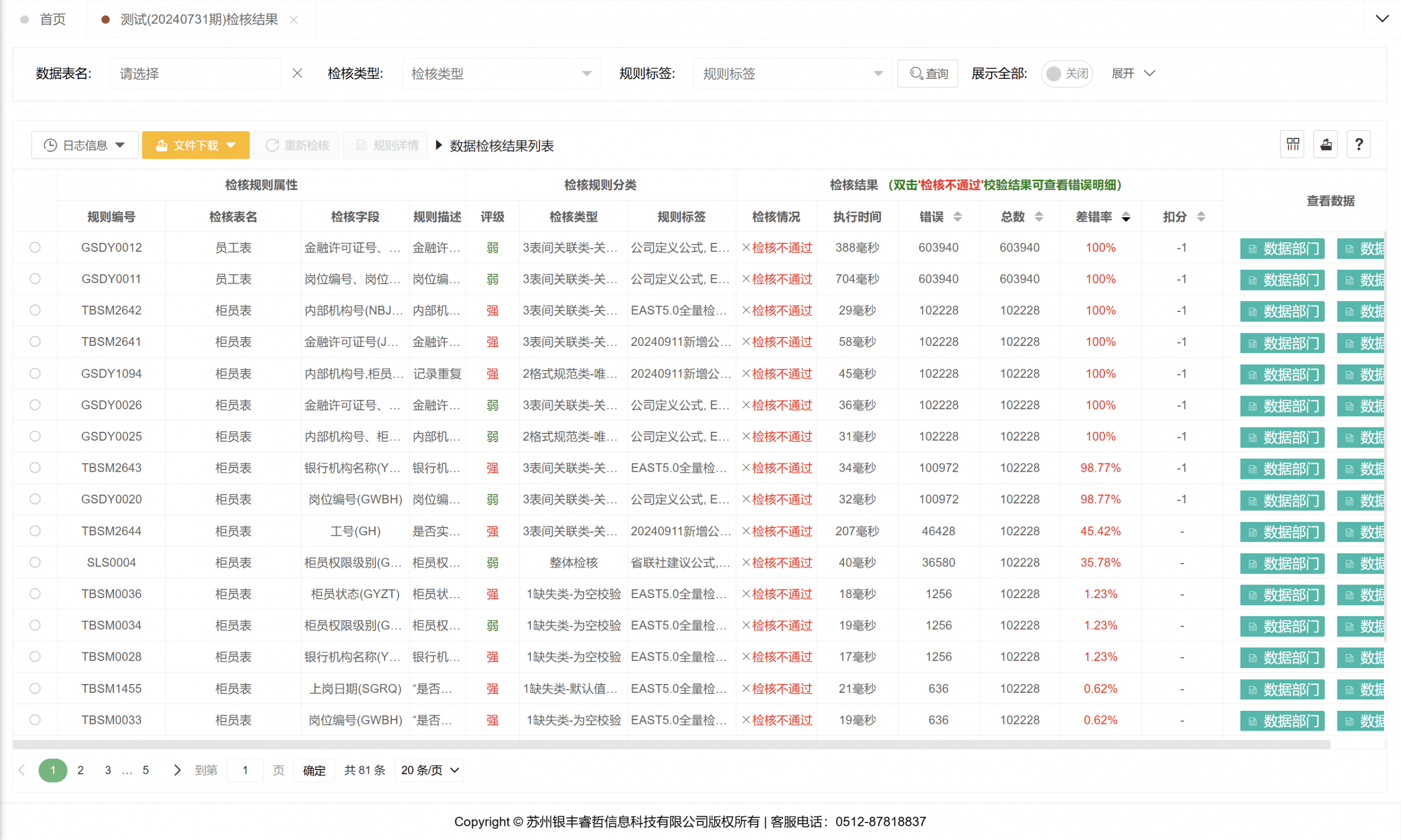
Task: Sort by the 扣分 column arrows
Action: [1201, 217]
